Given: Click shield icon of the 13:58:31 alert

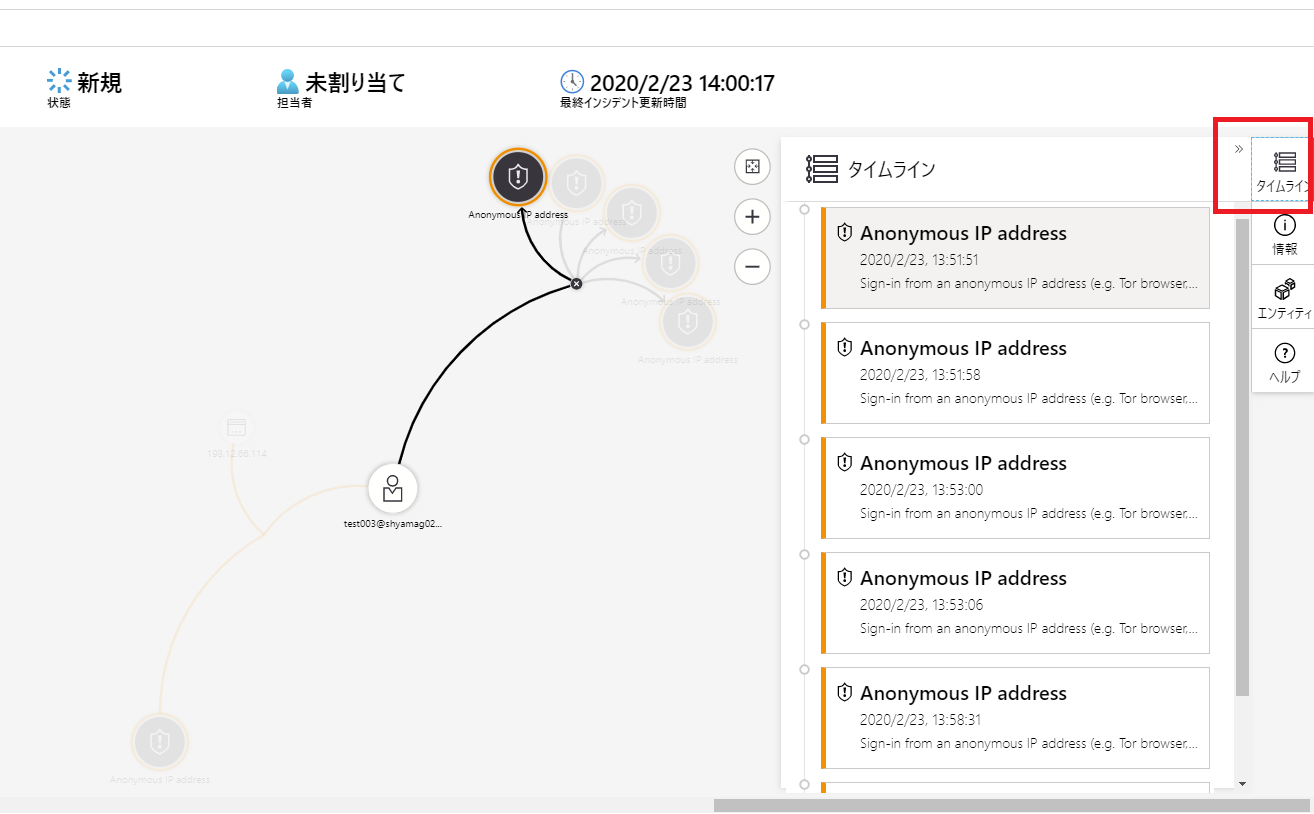Looking at the screenshot, I should [844, 692].
